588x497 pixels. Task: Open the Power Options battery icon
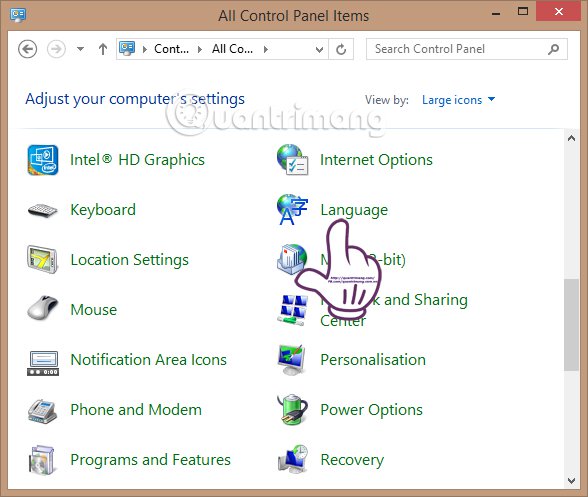[292, 410]
